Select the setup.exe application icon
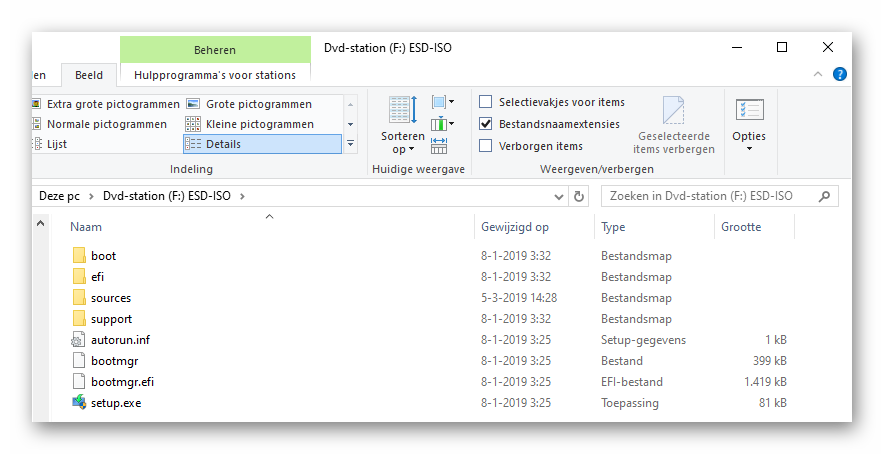 point(79,403)
